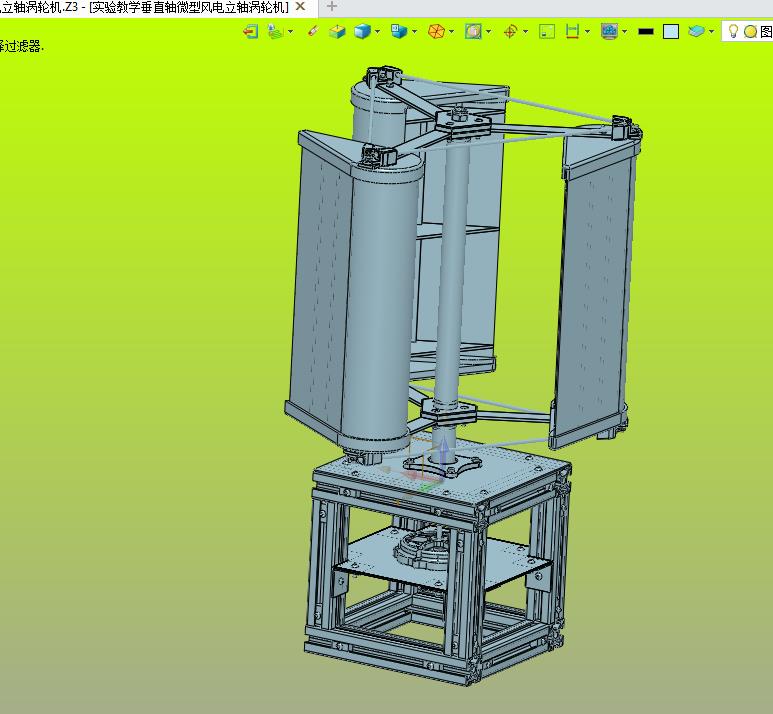Open a new tab with plus button

pyautogui.click(x=333, y=7)
